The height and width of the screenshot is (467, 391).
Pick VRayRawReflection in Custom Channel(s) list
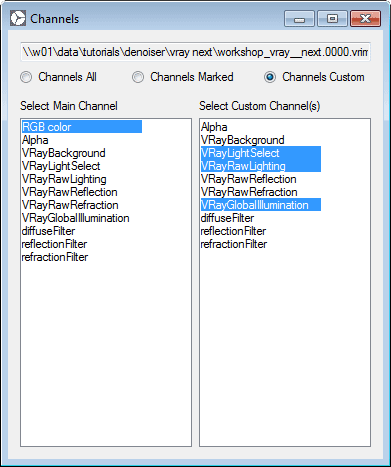point(248,179)
